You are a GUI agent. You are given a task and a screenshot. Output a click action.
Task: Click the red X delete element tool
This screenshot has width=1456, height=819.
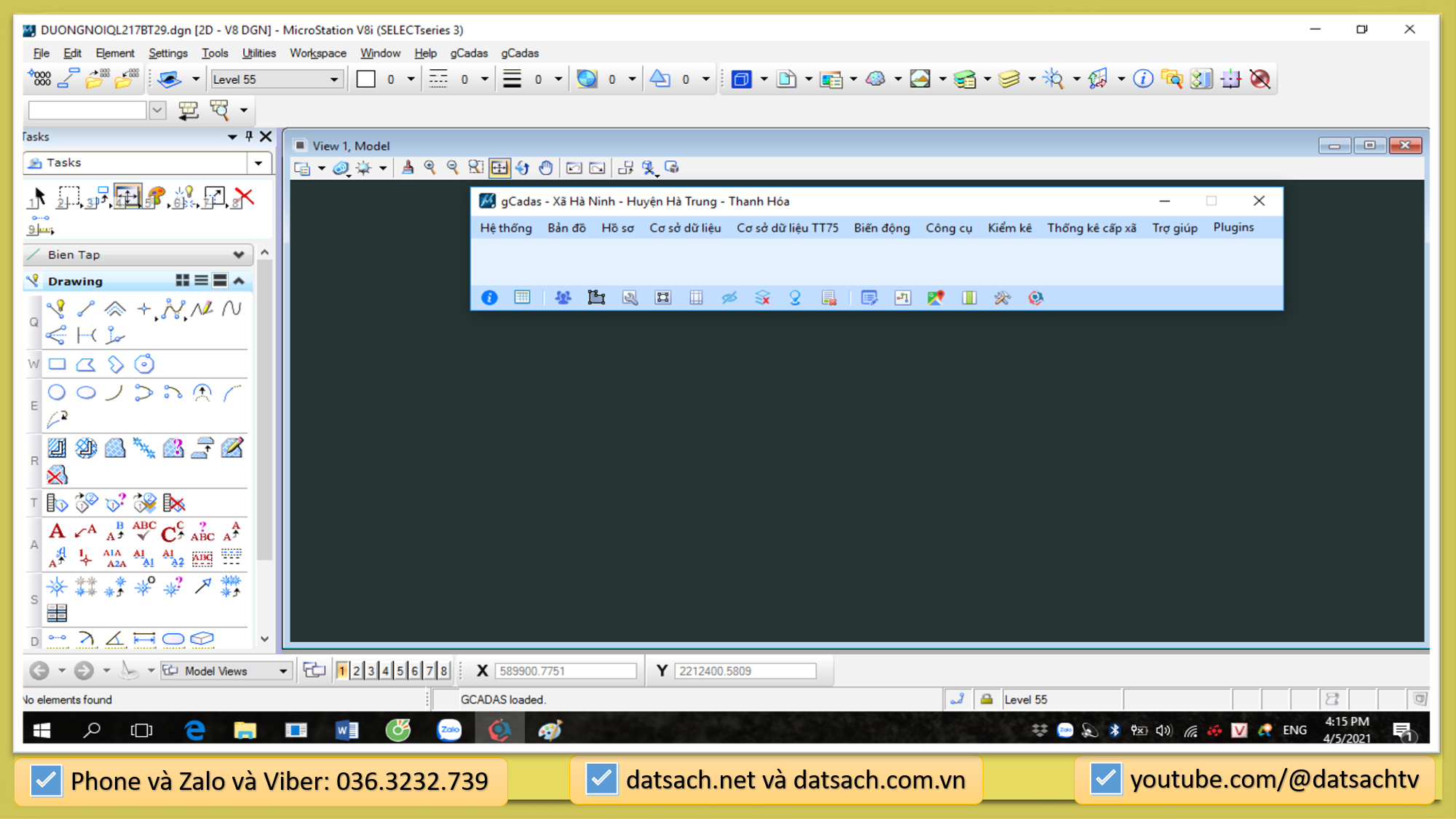coord(245,197)
